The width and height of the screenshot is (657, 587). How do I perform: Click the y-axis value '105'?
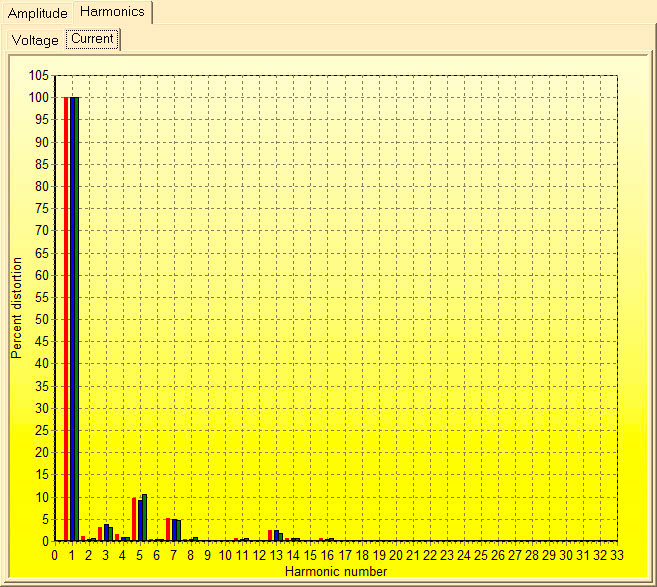[39, 75]
